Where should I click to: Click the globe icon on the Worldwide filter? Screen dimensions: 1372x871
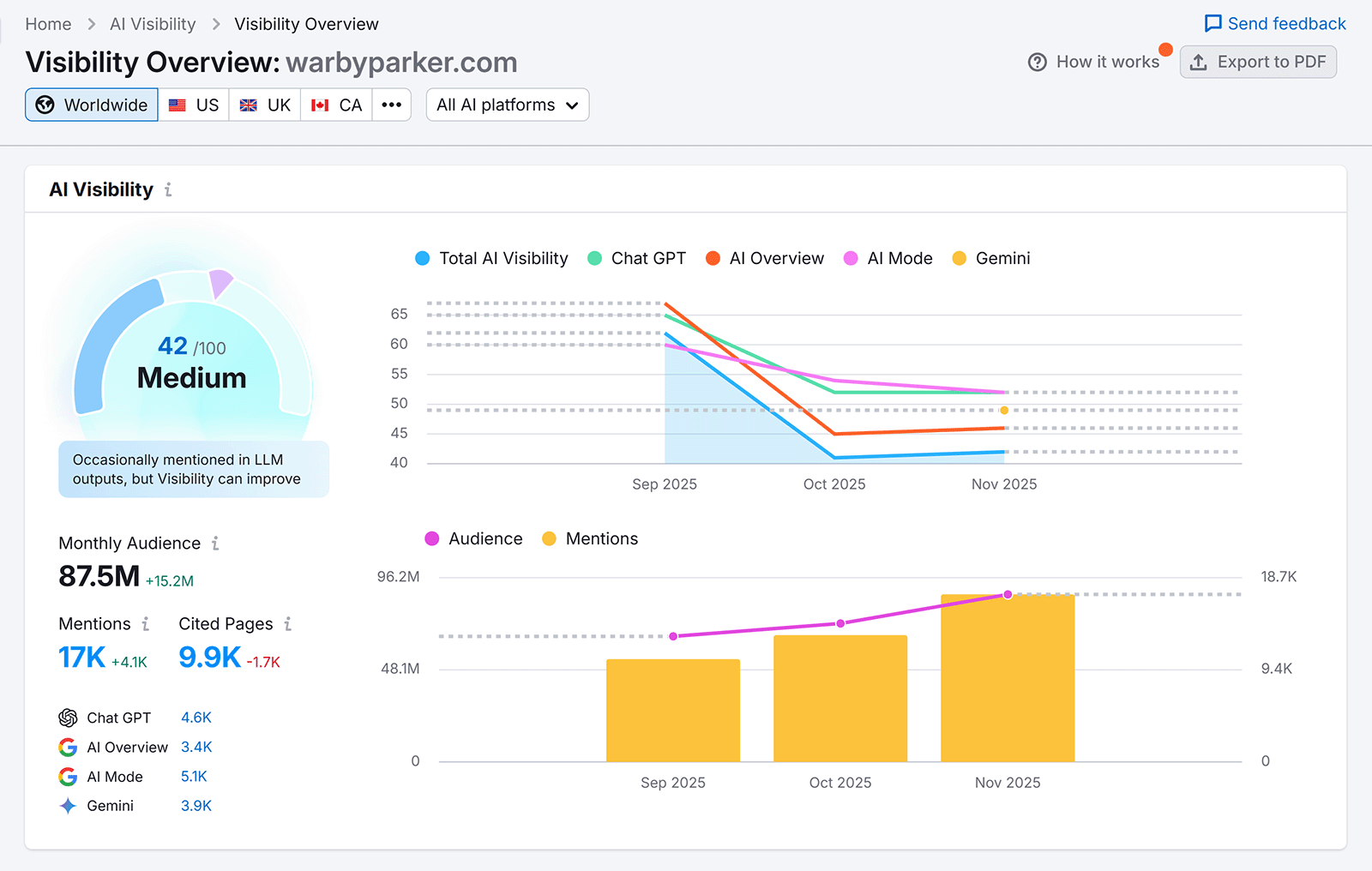[45, 105]
